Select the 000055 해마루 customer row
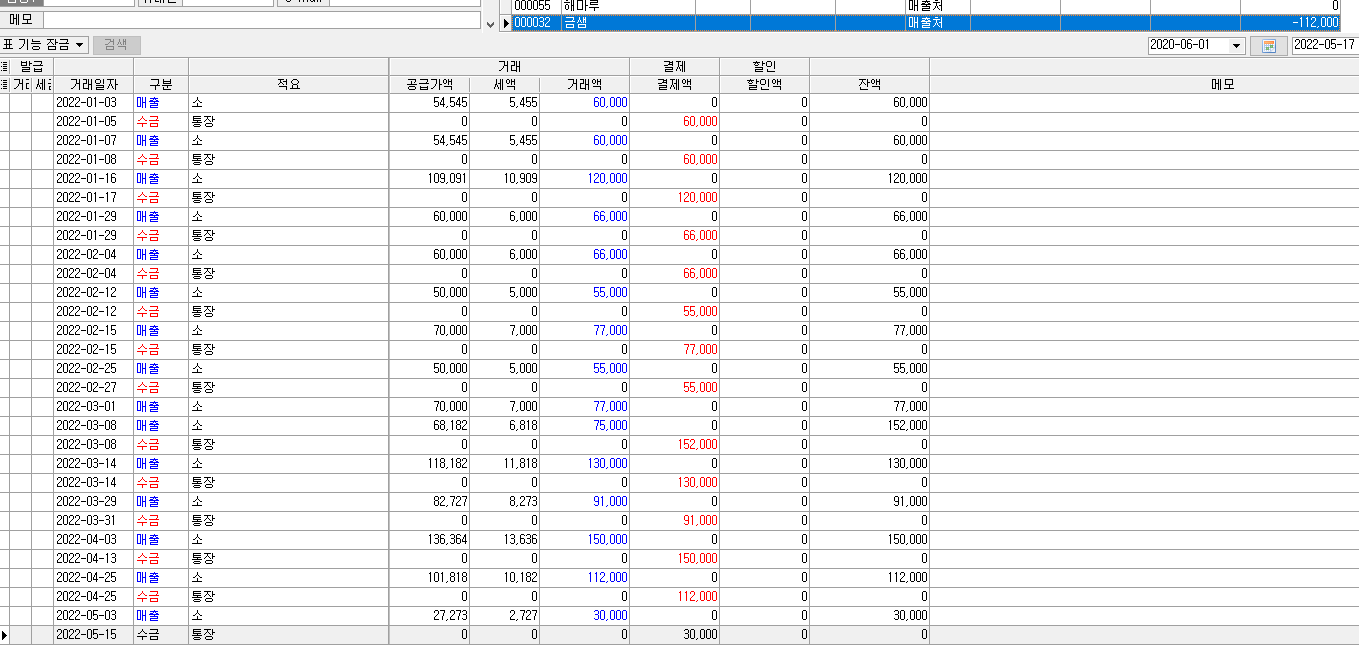 pos(600,6)
